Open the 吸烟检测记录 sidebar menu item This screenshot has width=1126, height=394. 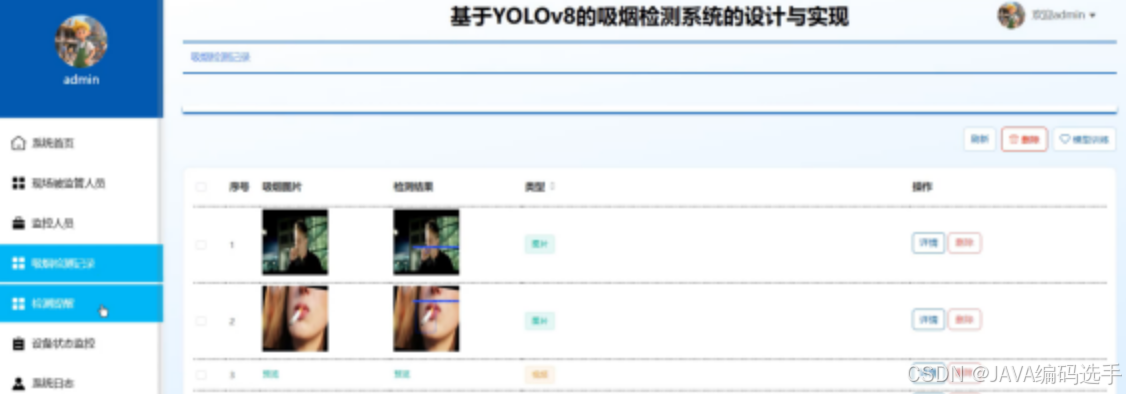81,263
